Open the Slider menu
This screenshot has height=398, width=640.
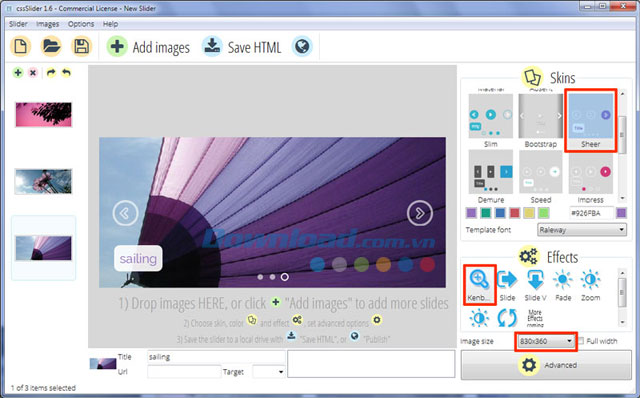[18, 24]
